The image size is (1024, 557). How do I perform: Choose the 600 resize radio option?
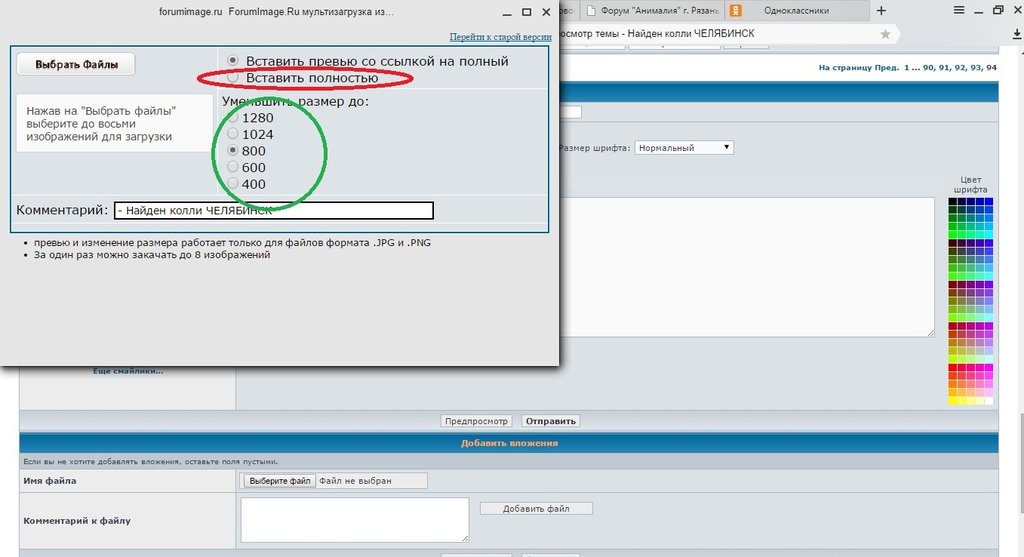tap(232, 167)
